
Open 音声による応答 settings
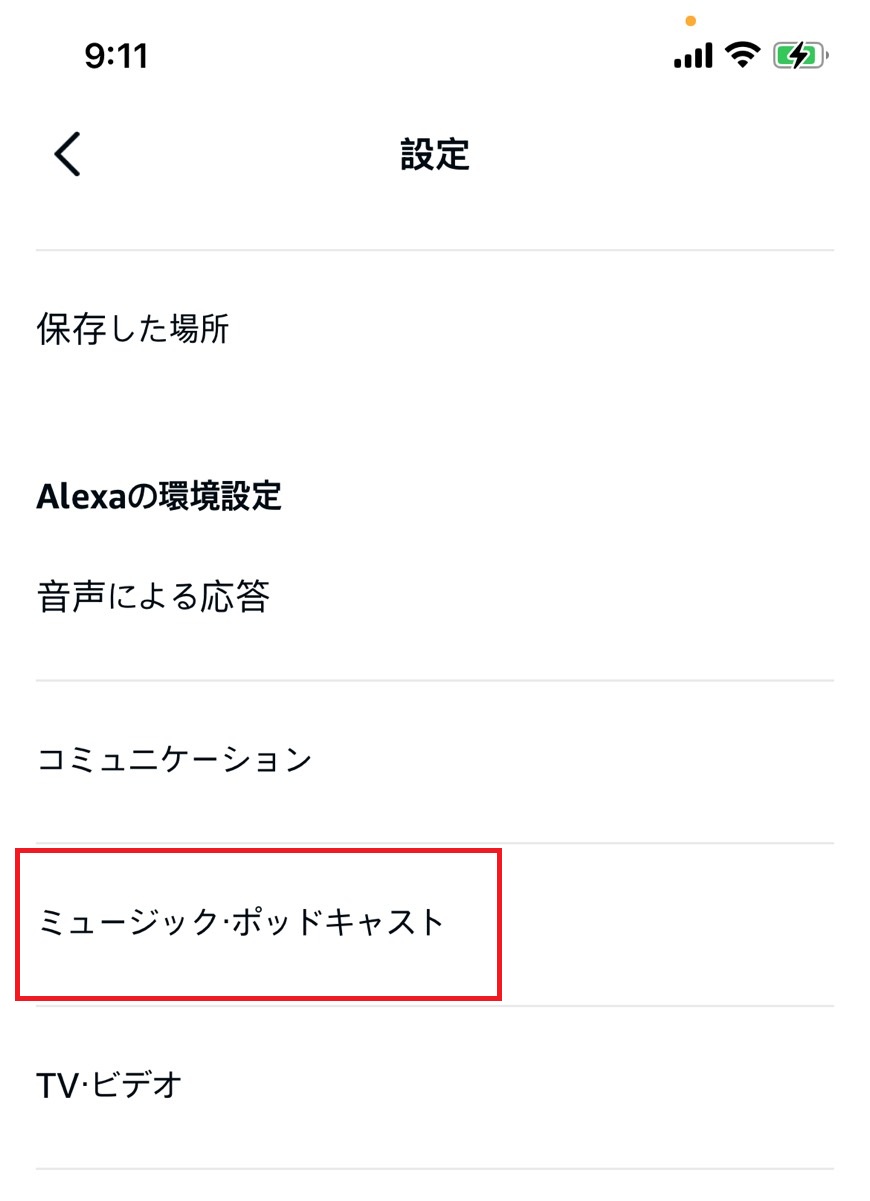tap(155, 594)
